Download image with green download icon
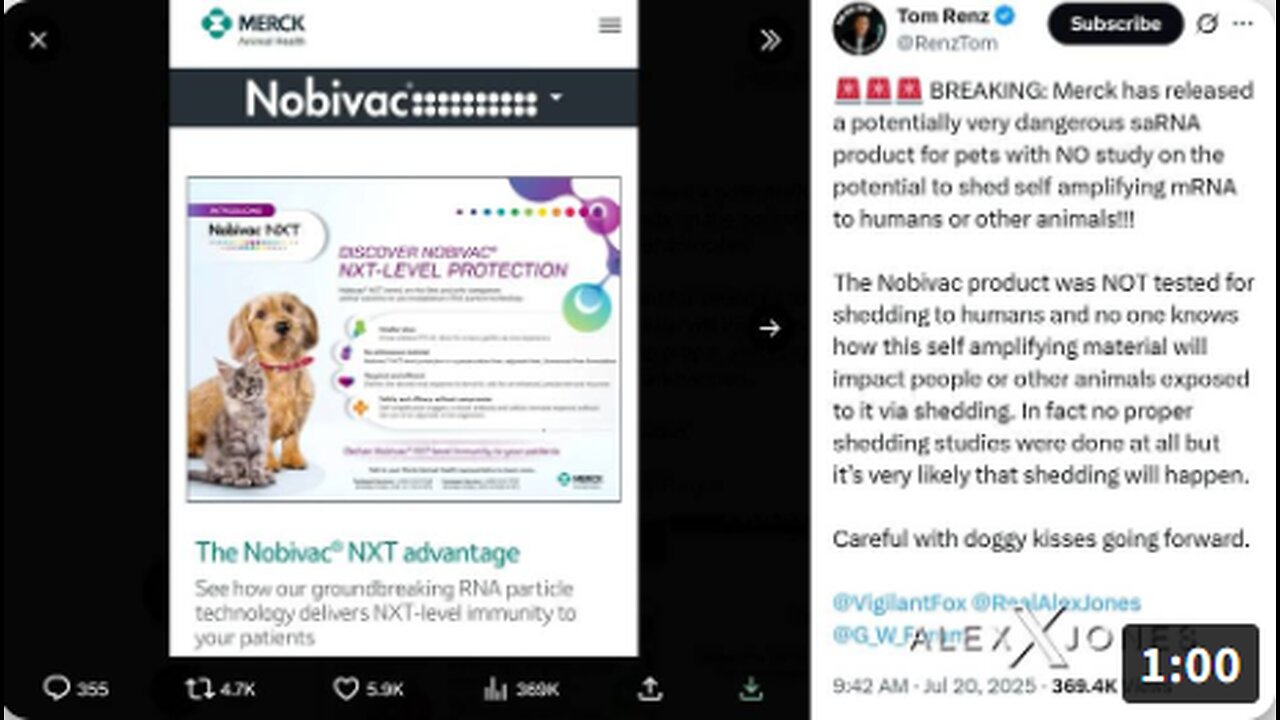1280x720 pixels. click(x=751, y=688)
